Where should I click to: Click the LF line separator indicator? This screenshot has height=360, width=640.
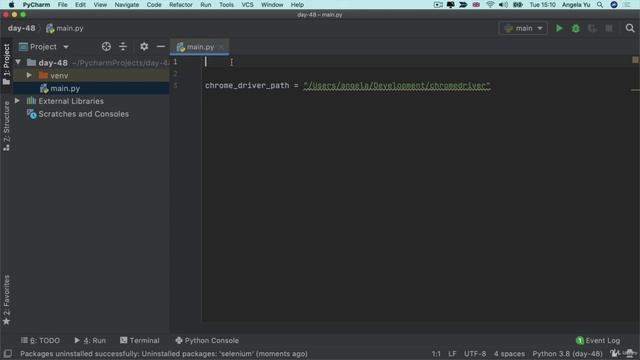452,353
